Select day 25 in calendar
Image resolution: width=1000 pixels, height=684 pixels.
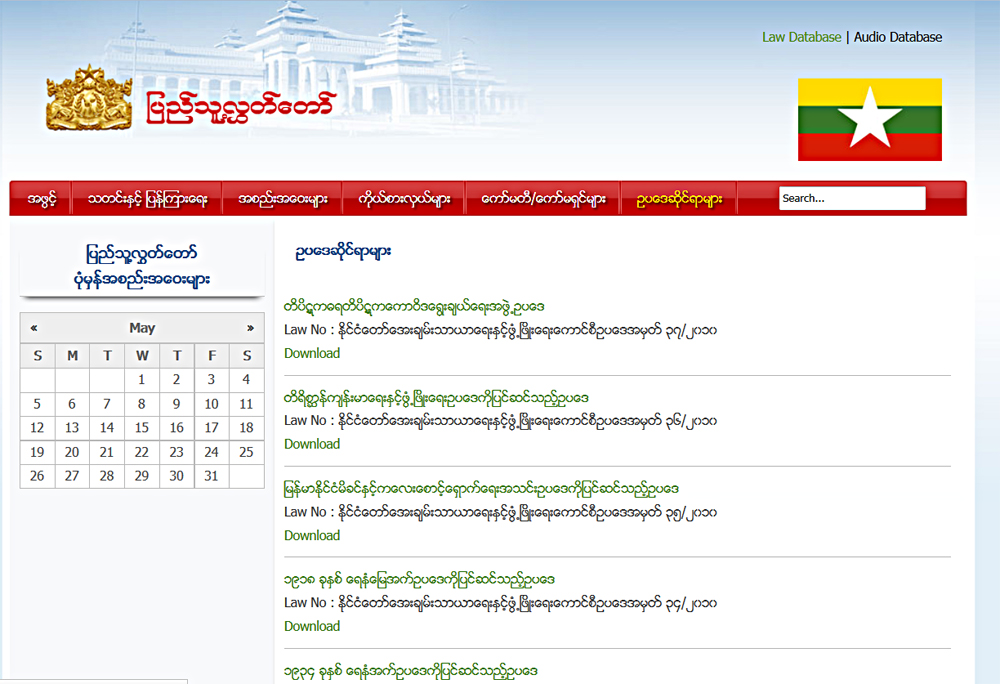tap(246, 452)
